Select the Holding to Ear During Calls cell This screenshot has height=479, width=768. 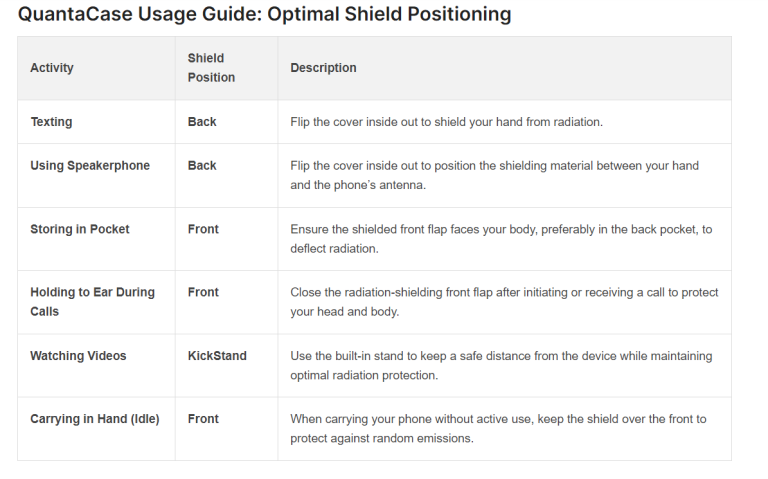click(x=92, y=302)
